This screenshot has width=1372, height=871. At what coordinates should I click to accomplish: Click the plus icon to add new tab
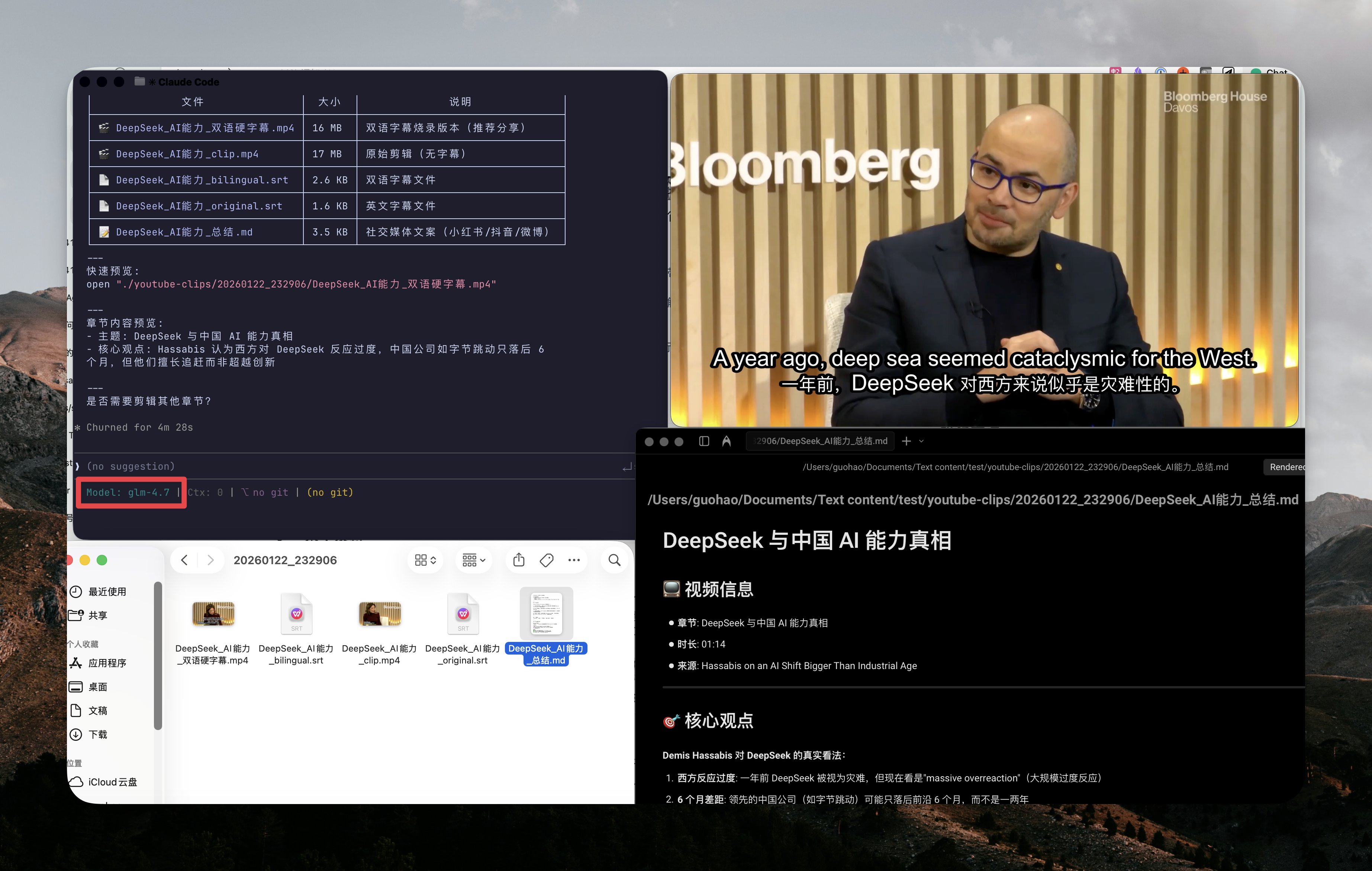tap(906, 441)
